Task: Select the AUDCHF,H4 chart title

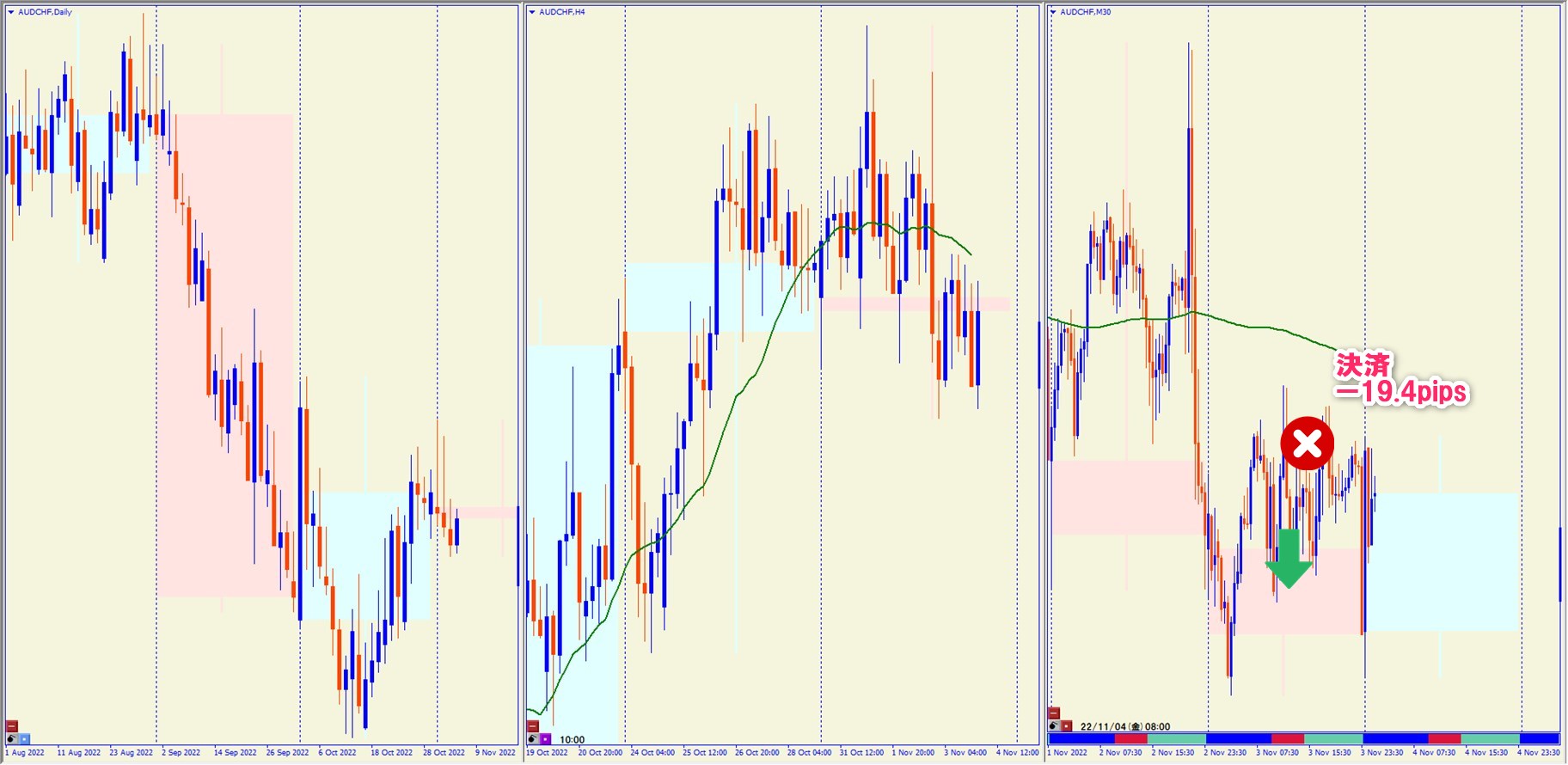Action: [x=561, y=12]
